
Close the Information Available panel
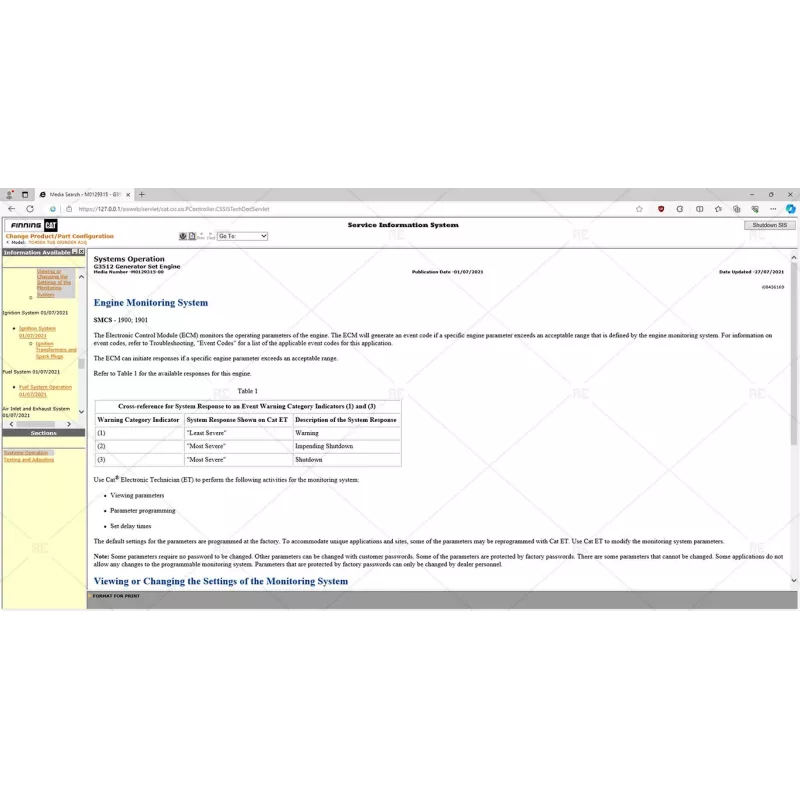click(82, 252)
